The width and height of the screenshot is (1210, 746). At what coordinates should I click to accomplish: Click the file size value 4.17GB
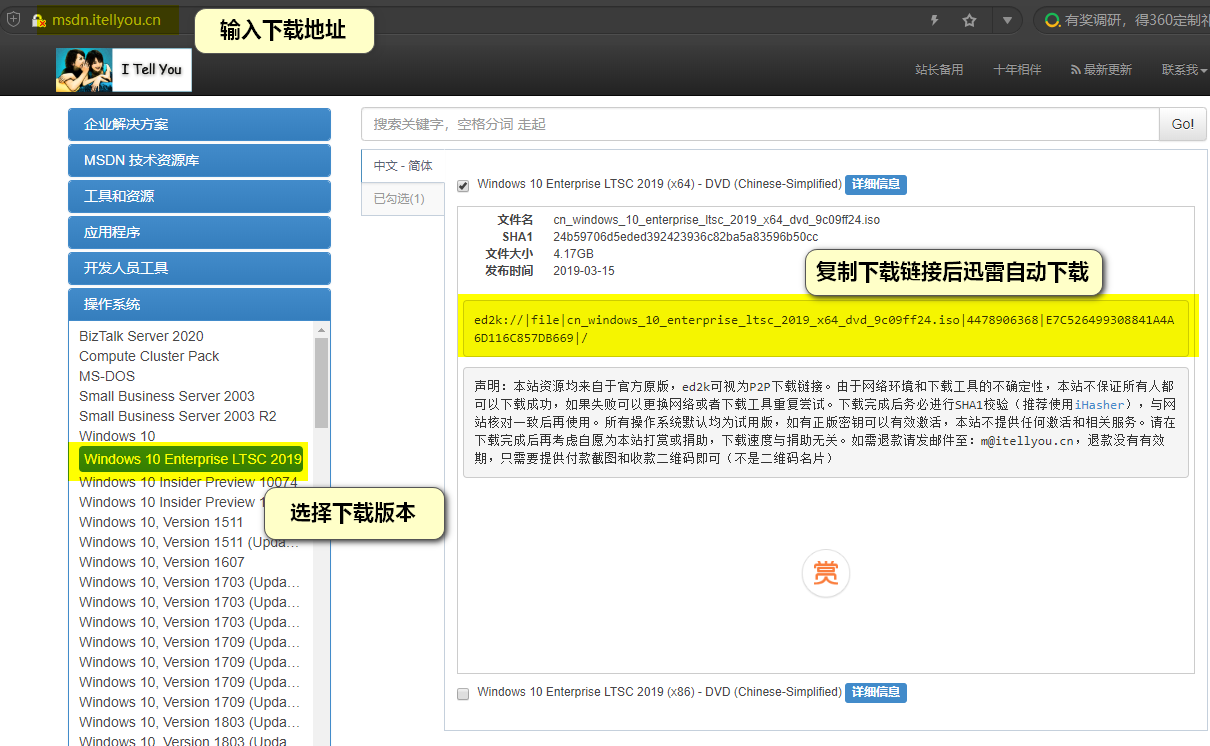(574, 254)
